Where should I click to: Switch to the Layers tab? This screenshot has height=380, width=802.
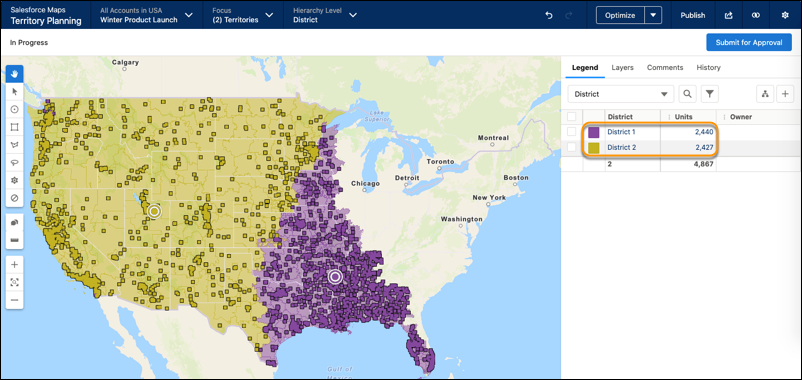pyautogui.click(x=622, y=68)
